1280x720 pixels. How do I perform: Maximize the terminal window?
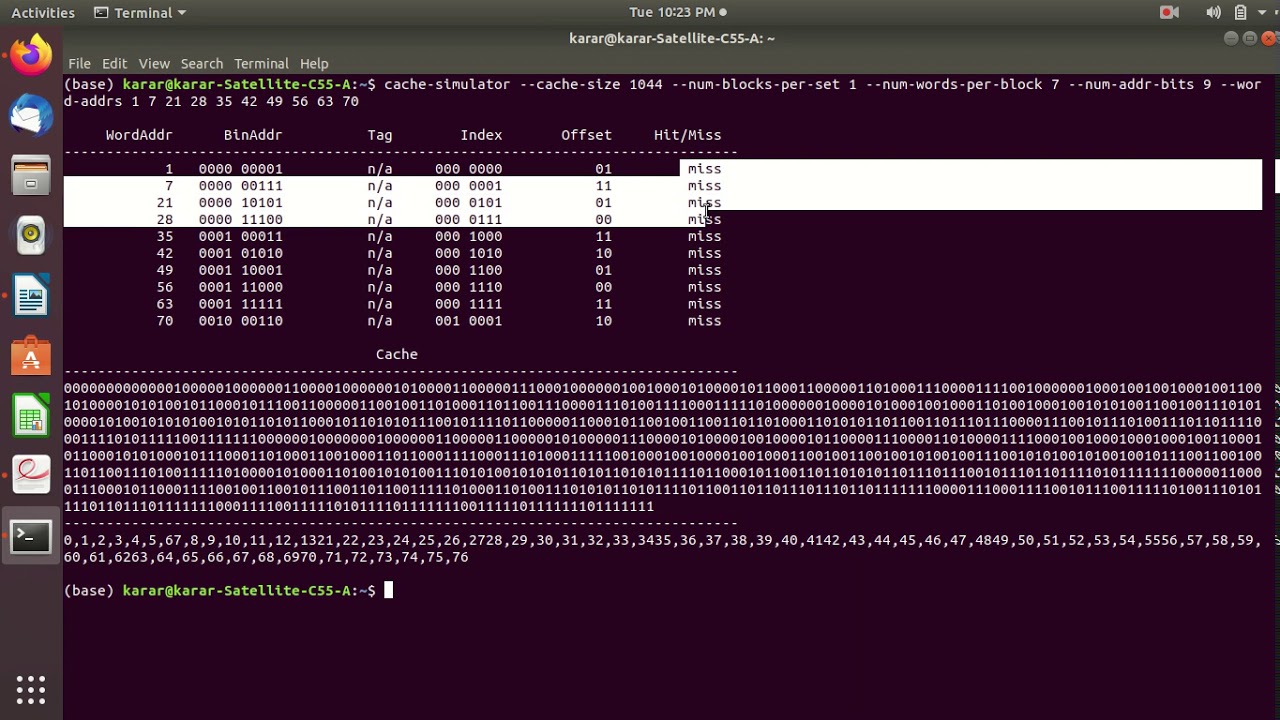click(x=1250, y=38)
